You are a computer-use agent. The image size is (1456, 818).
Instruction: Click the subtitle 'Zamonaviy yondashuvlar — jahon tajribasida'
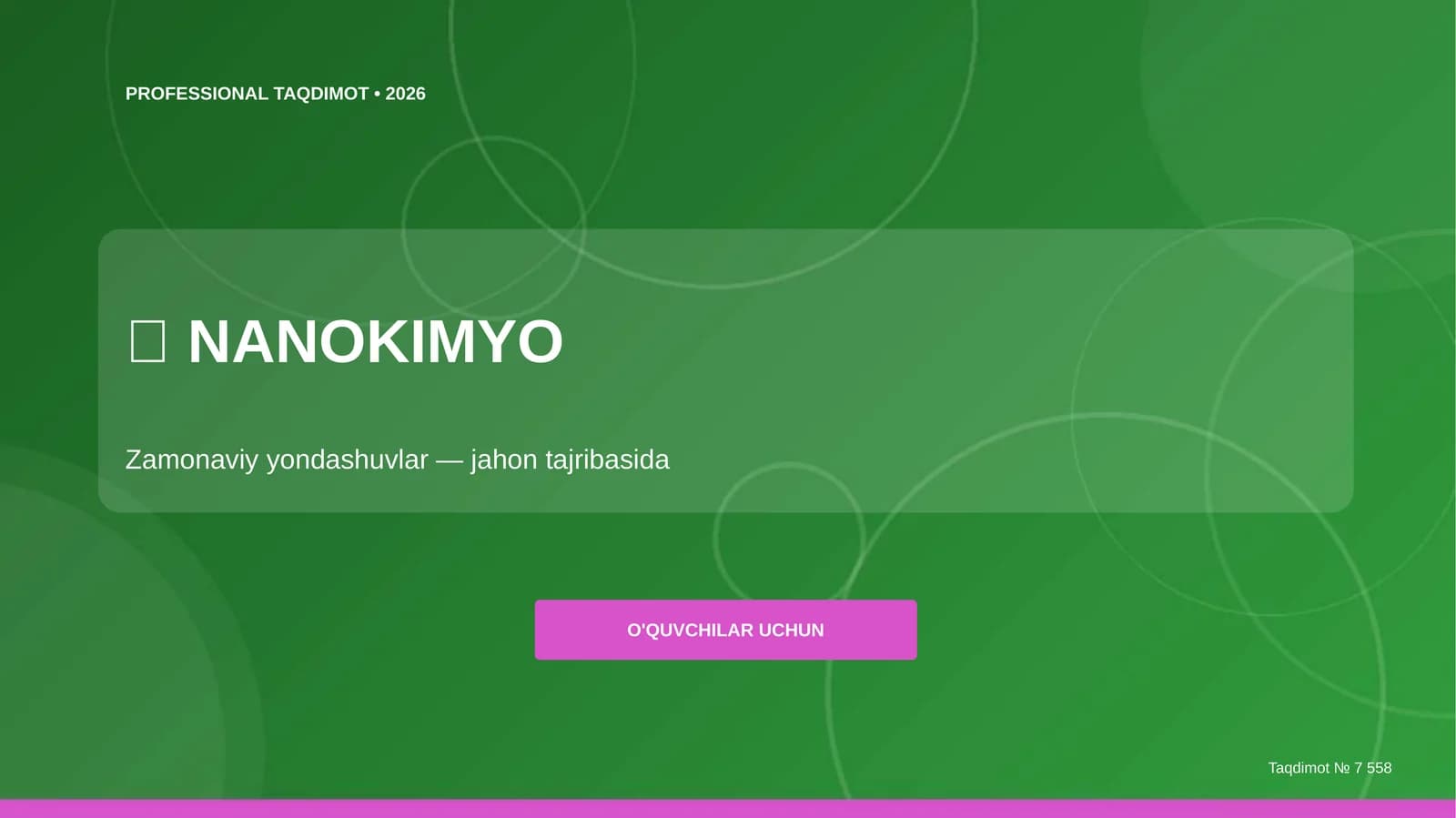point(397,459)
